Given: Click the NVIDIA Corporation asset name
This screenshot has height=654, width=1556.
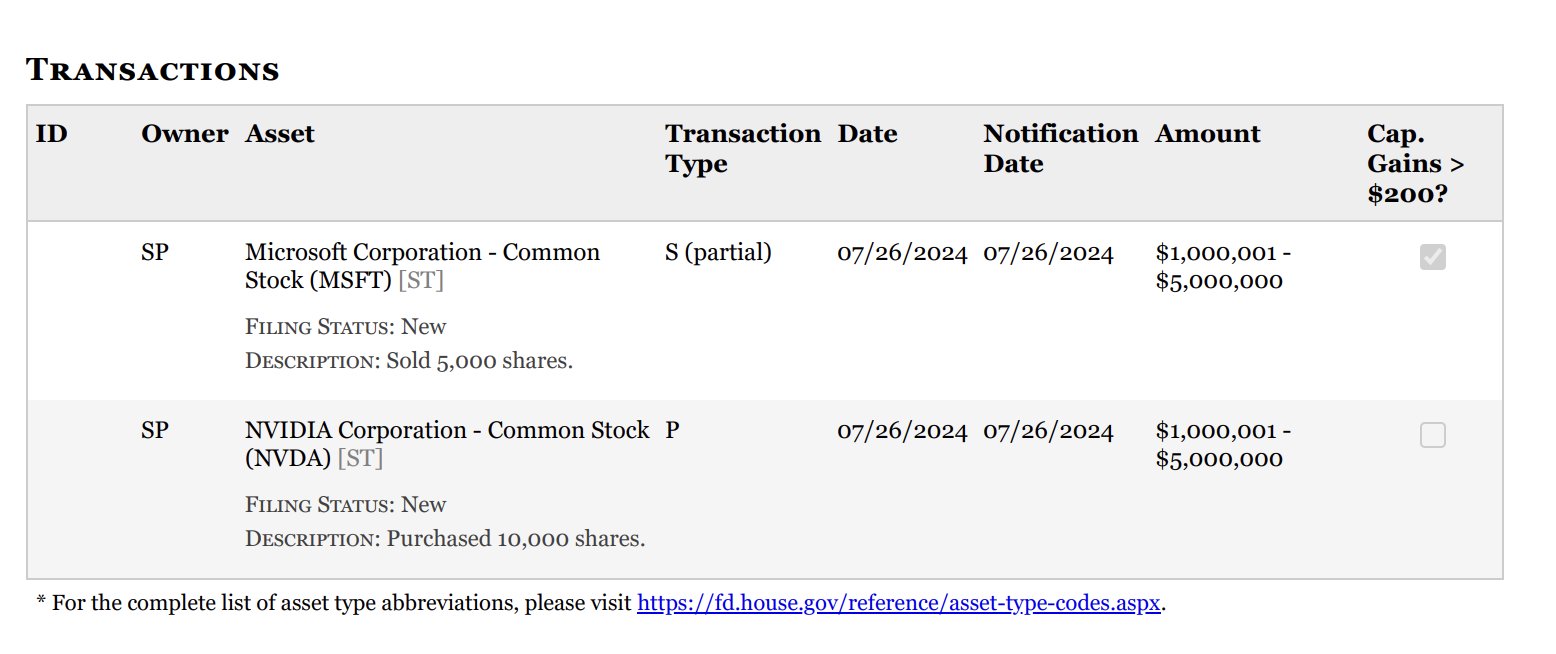Looking at the screenshot, I should (446, 431).
